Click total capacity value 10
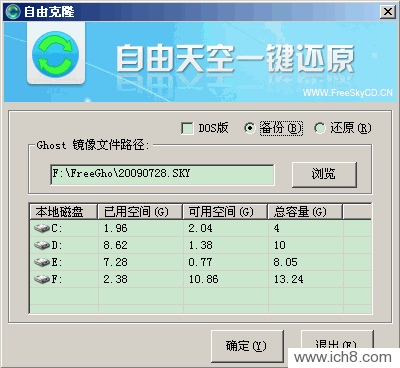Viewport: 400px width, 368px height. tap(280, 246)
